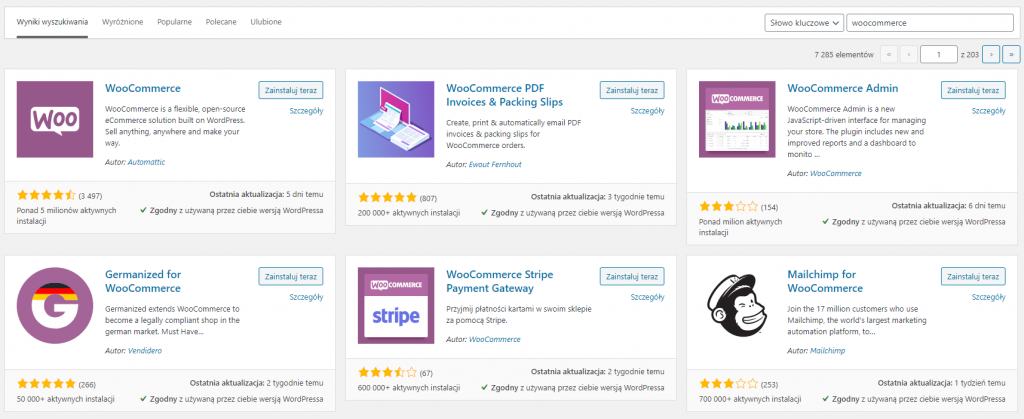Click the 200 000+ aktywnych instalacji text

coord(409,213)
